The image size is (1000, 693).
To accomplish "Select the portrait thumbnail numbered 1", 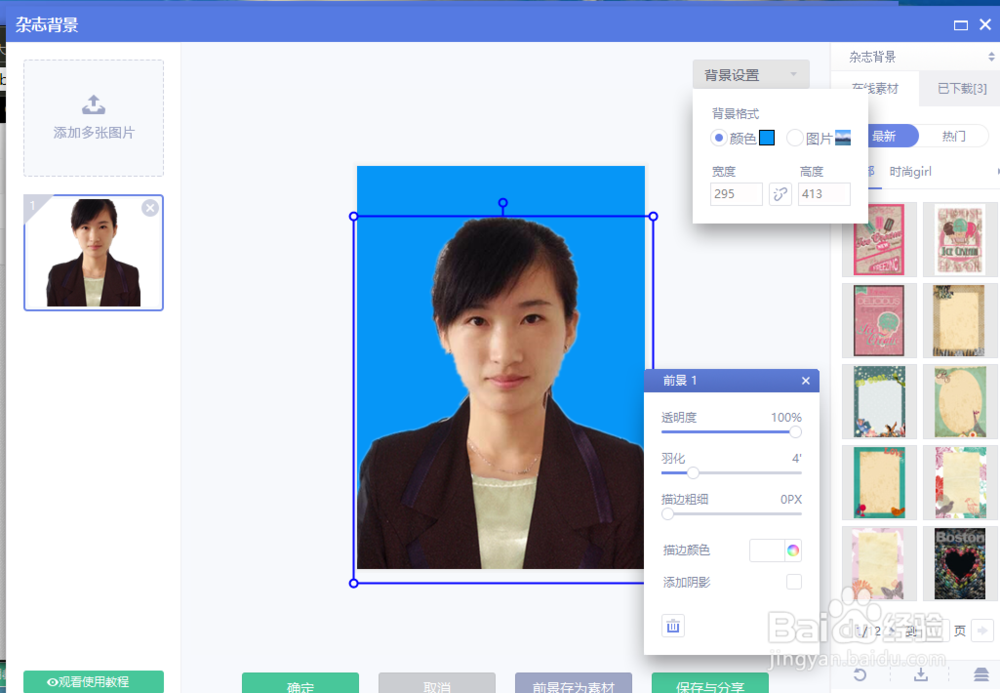I will [x=94, y=253].
